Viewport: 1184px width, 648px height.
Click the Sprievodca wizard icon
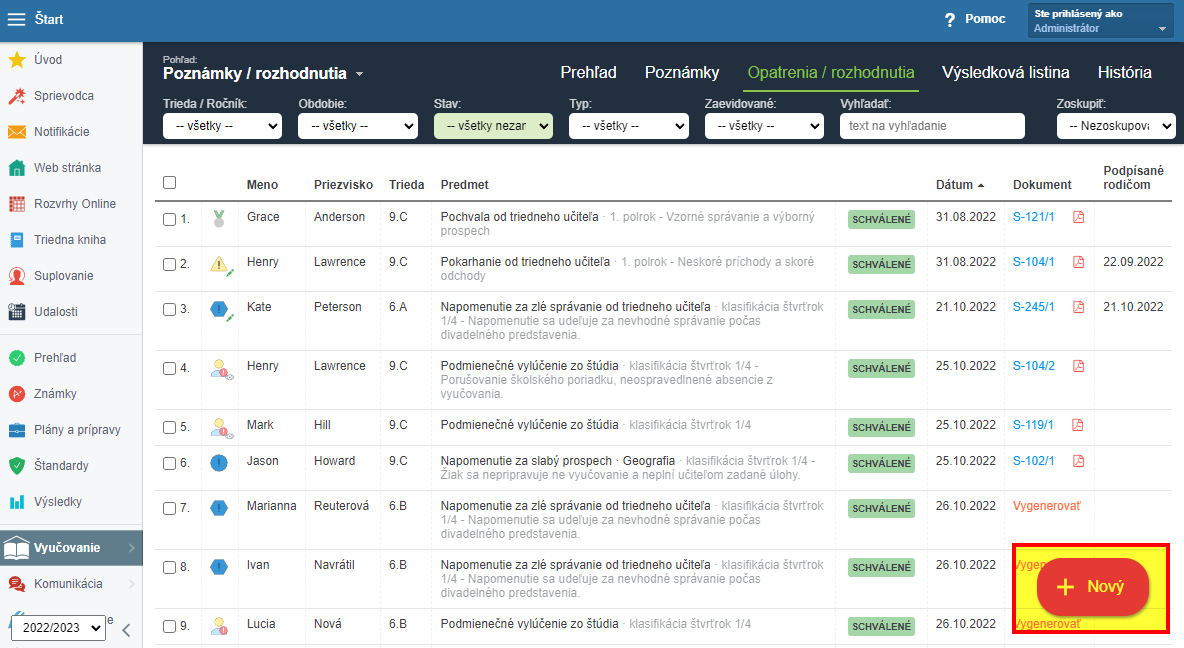17,96
